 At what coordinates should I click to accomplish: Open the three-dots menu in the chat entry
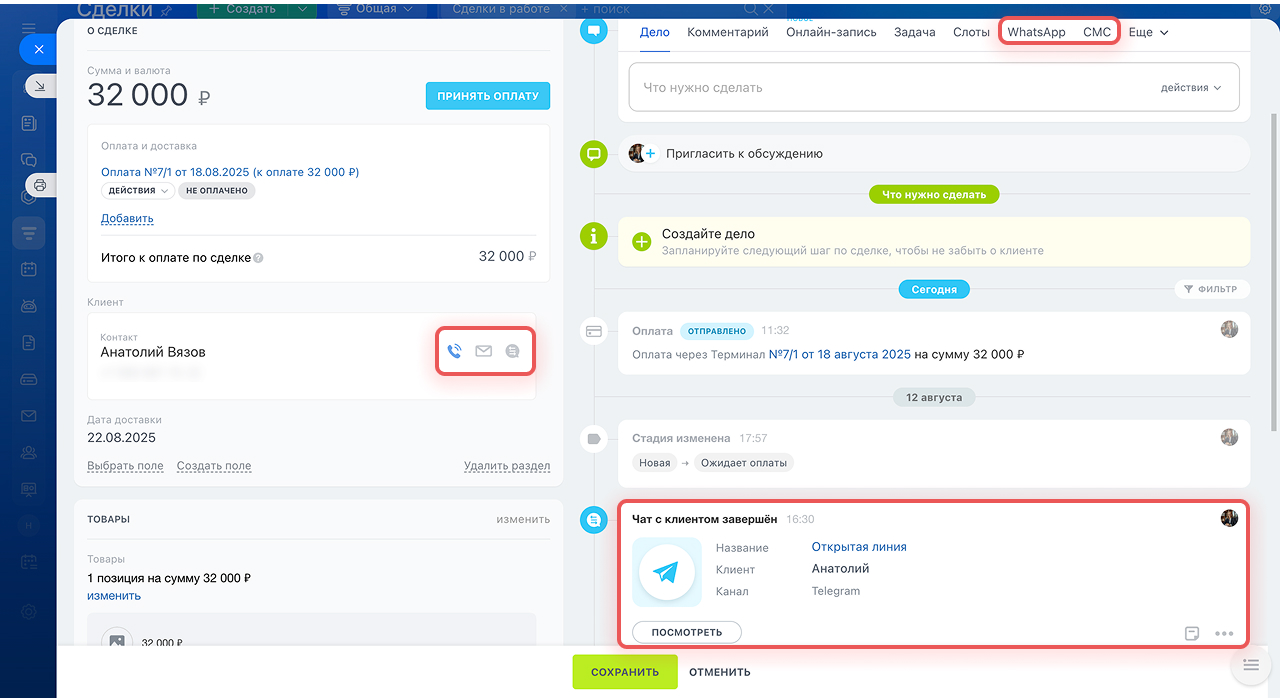pyautogui.click(x=1224, y=633)
